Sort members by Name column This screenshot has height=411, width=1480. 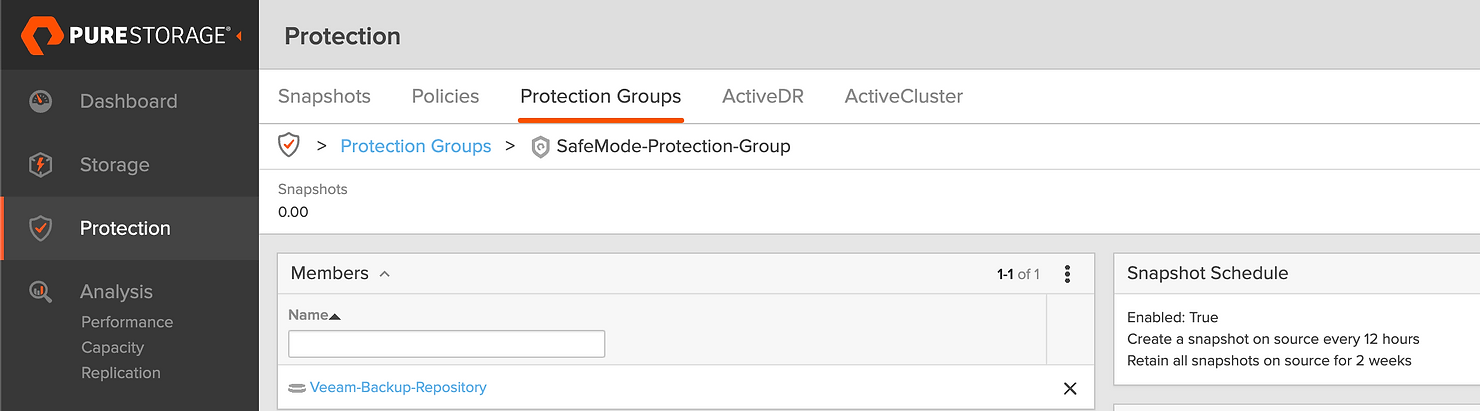314,315
